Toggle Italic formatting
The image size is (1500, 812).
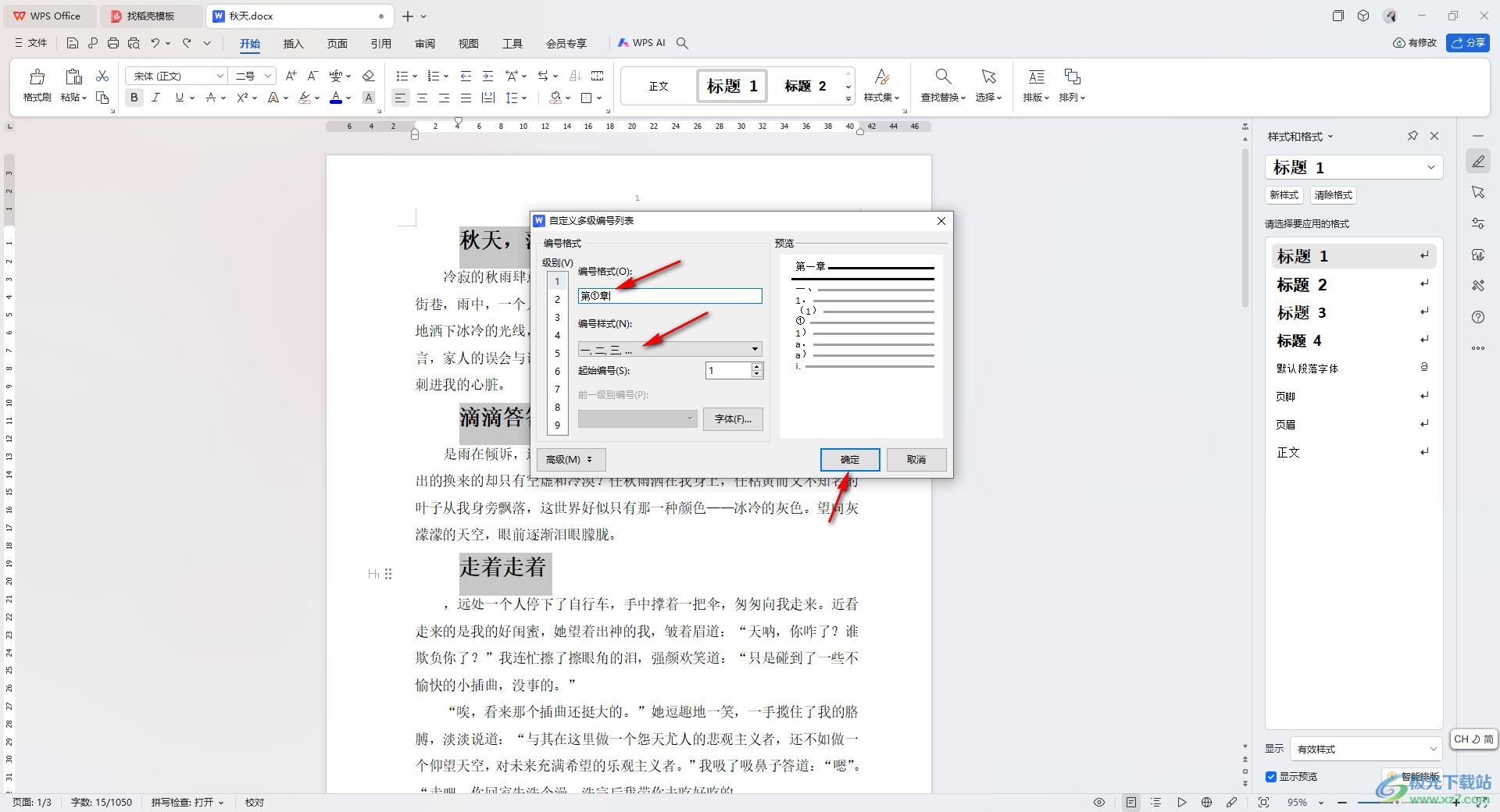156,98
